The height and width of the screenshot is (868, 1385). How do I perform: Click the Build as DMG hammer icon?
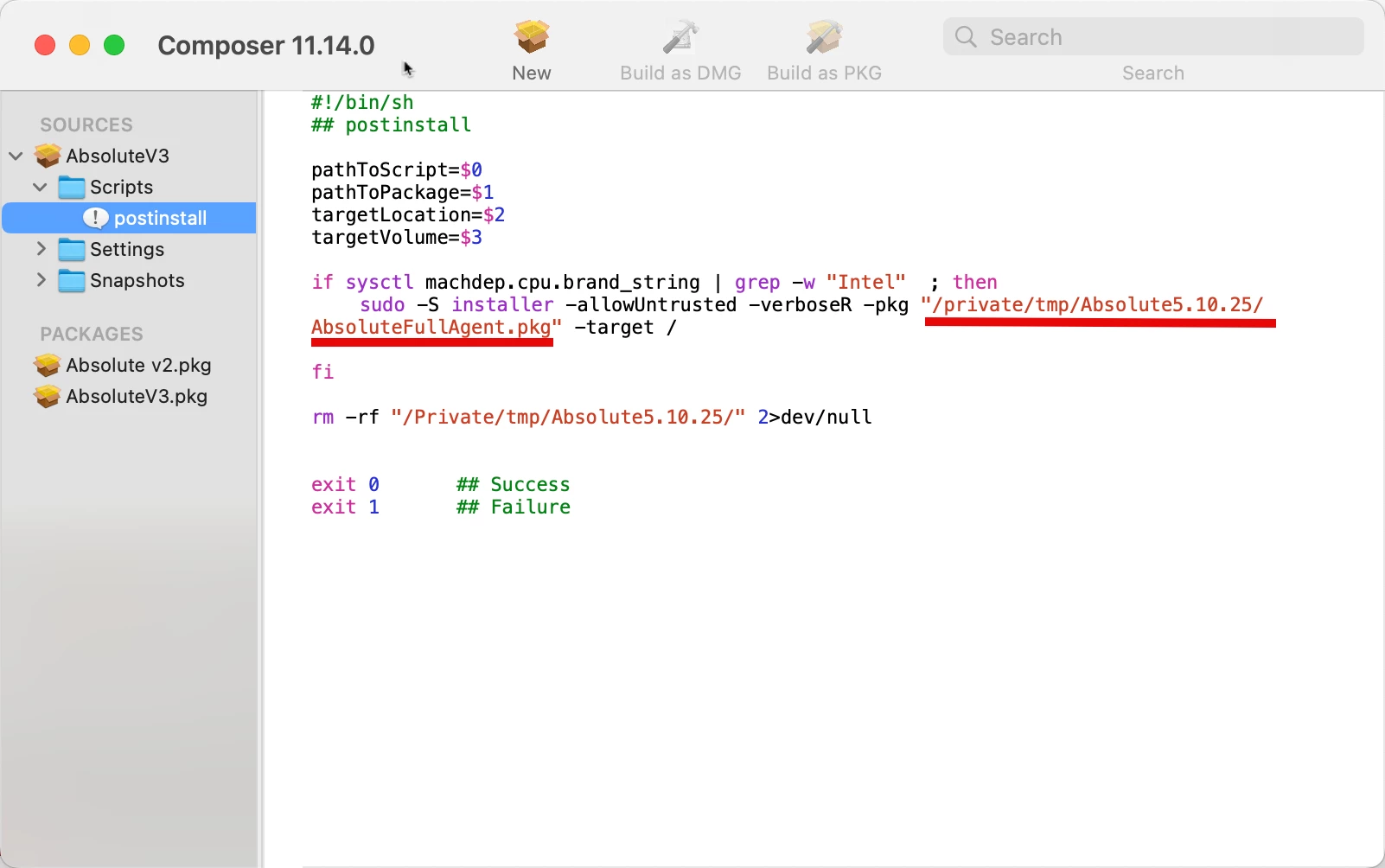point(680,36)
